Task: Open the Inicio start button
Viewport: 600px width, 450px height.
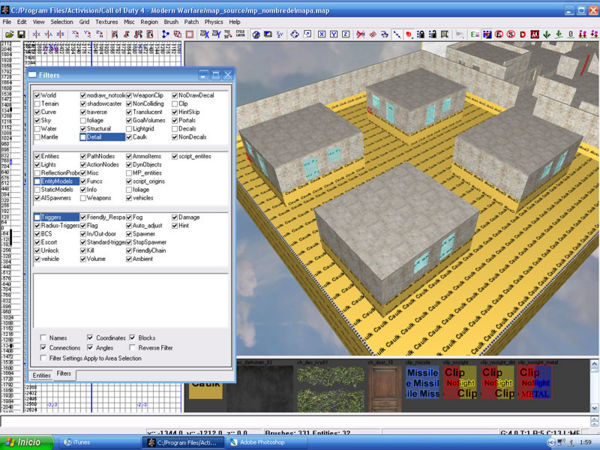Action: tap(26, 442)
